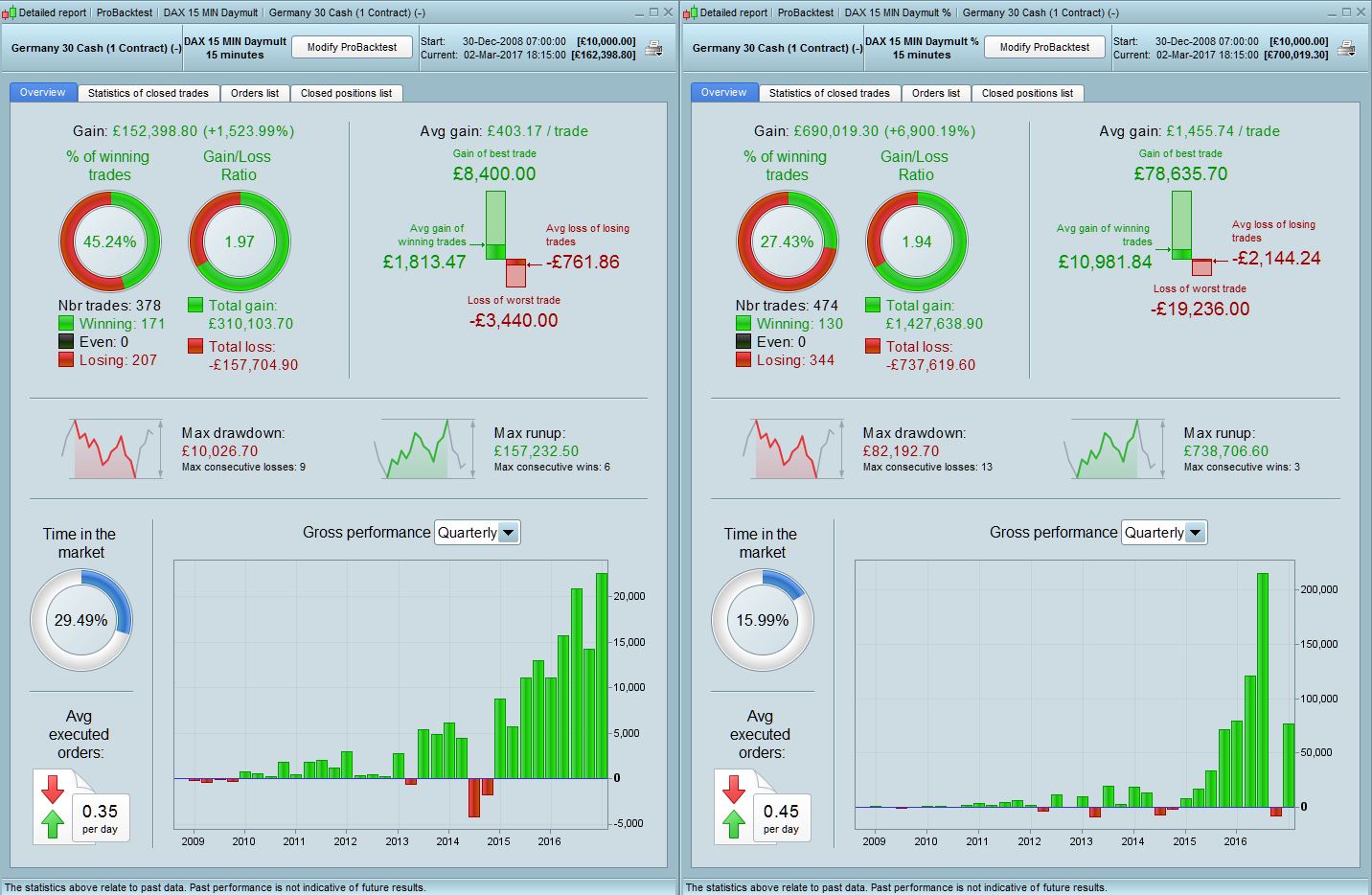
Task: Switch to left Statistics of closed trades tab
Action: point(148,93)
